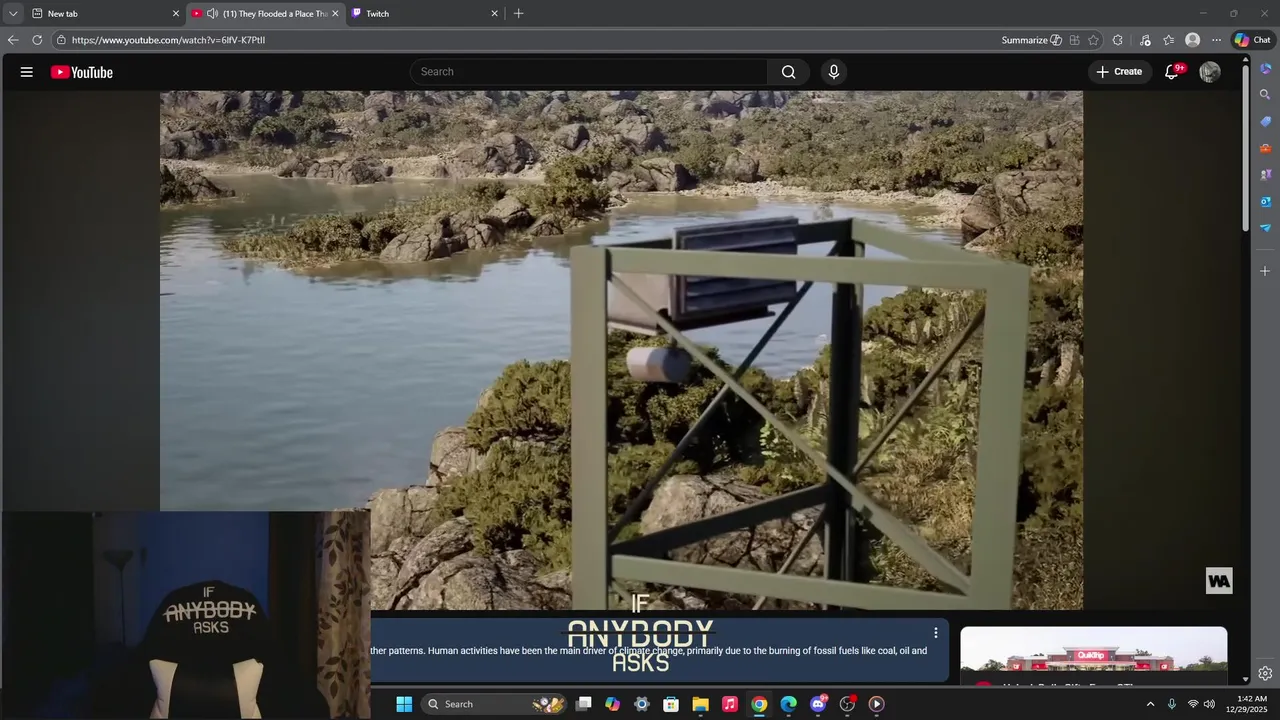Open Drop paper plane in sidebar
This screenshot has height=720, width=1280.
pos(1265,227)
